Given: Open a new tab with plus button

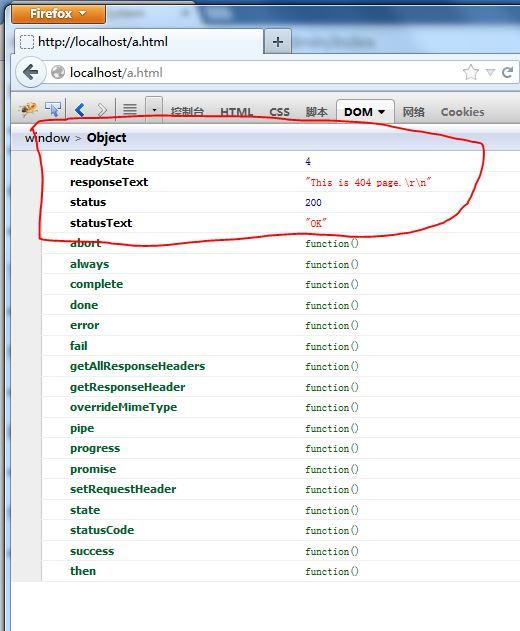Looking at the screenshot, I should coord(278,41).
